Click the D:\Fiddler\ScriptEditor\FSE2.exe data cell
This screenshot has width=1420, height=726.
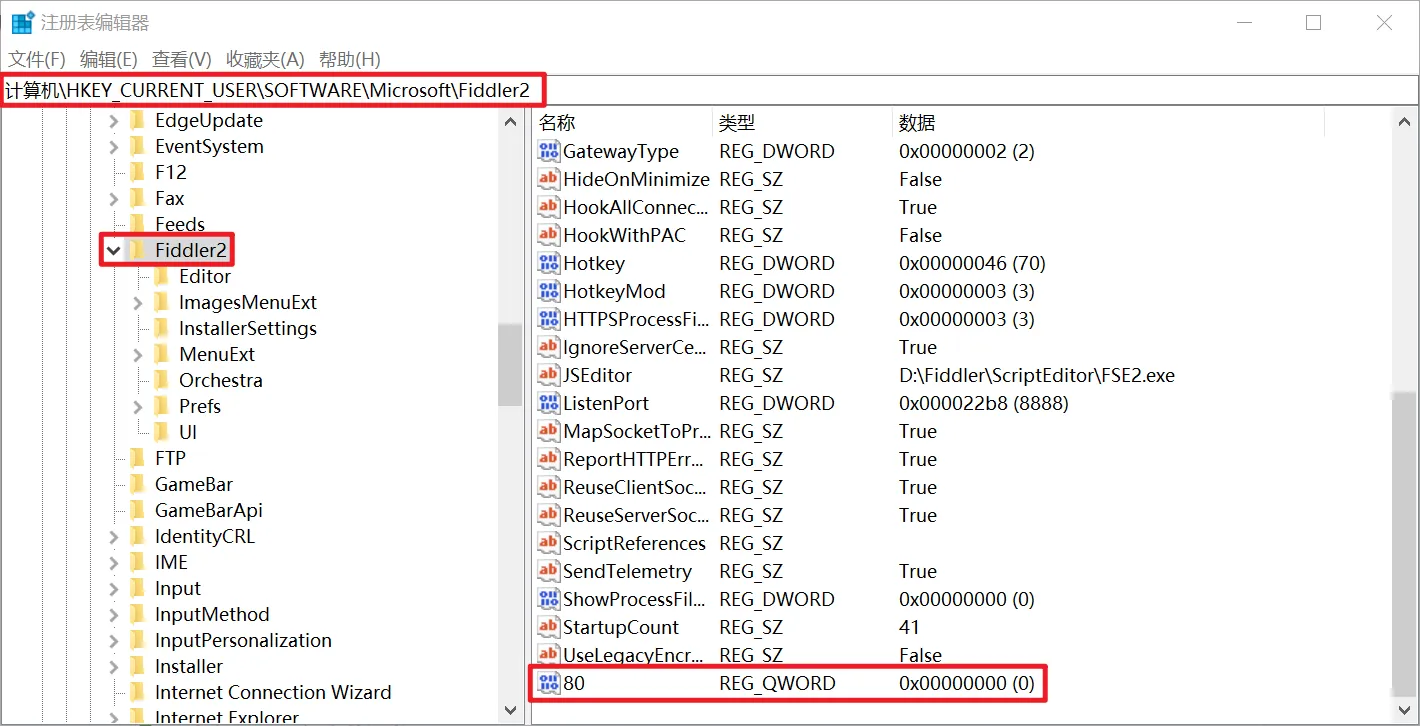point(1037,375)
